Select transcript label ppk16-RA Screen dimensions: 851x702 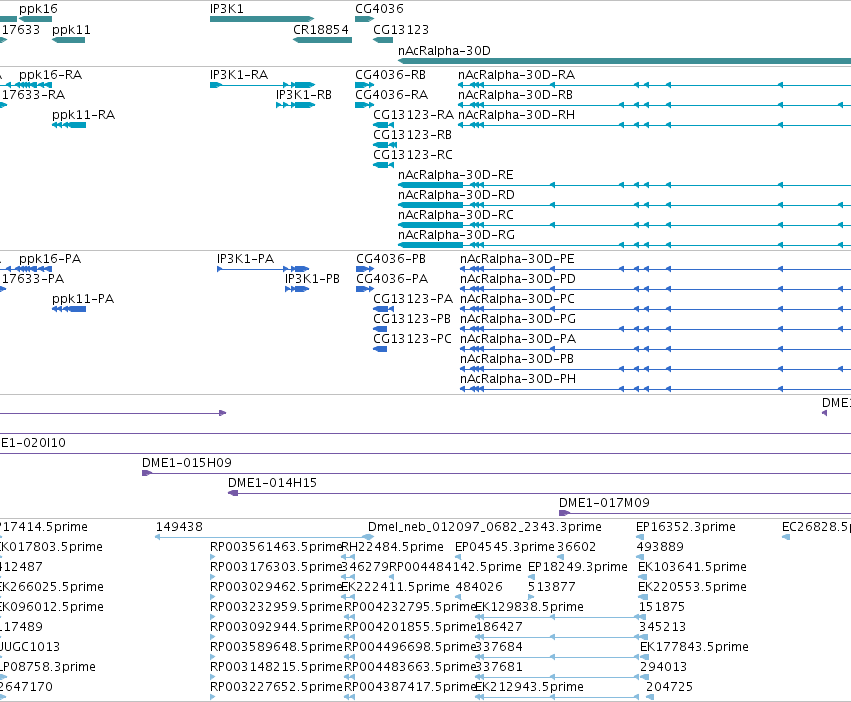(50, 75)
